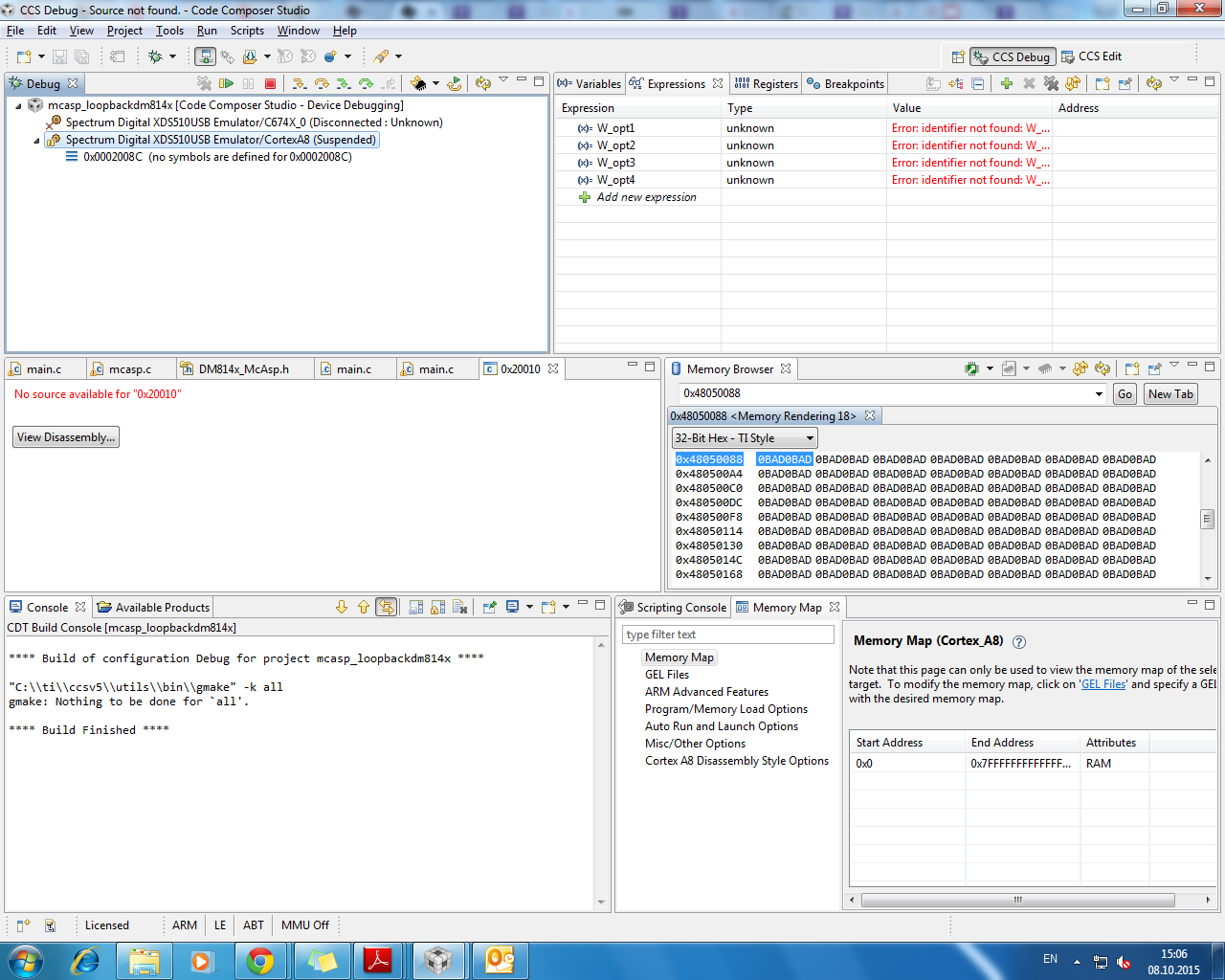The height and width of the screenshot is (980, 1225).
Task: Click Collapse All icon in Expressions view
Action: click(978, 84)
